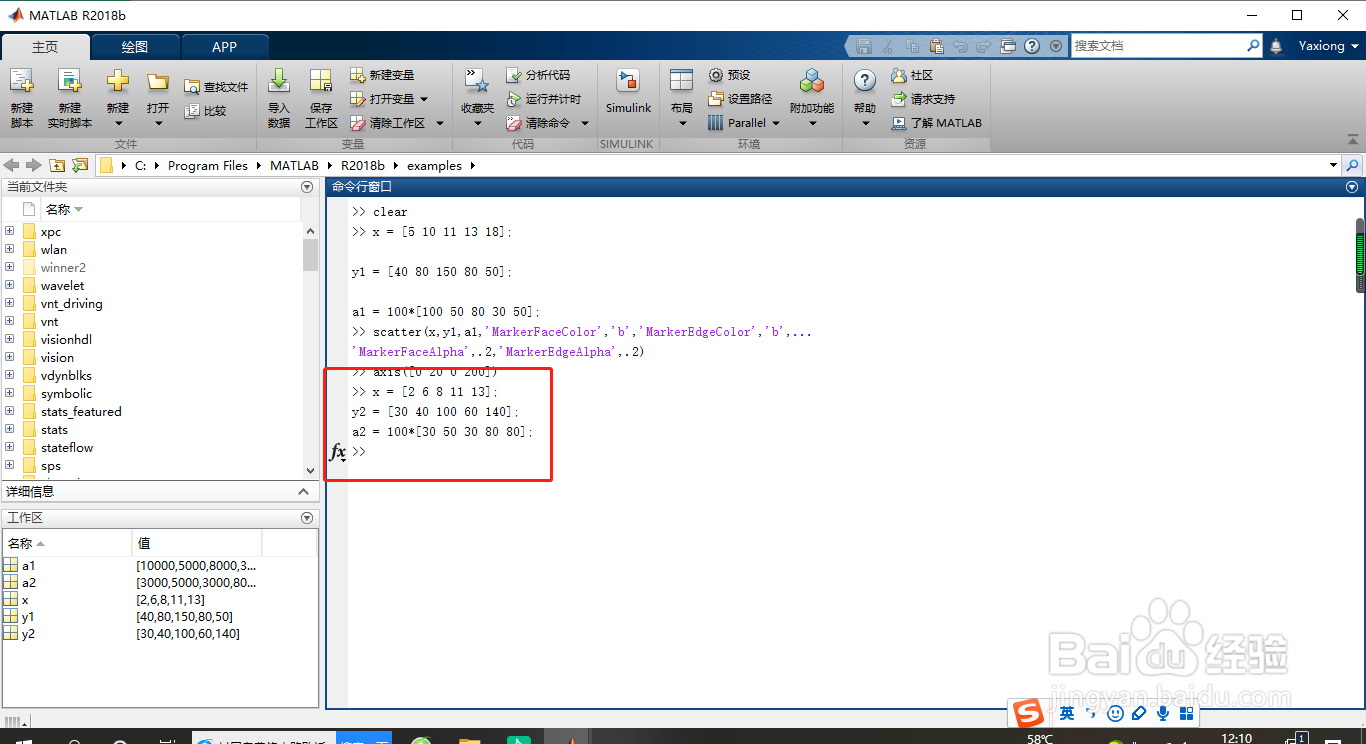
Task: Click the back navigation arrow
Action: pyautogui.click(x=12, y=165)
